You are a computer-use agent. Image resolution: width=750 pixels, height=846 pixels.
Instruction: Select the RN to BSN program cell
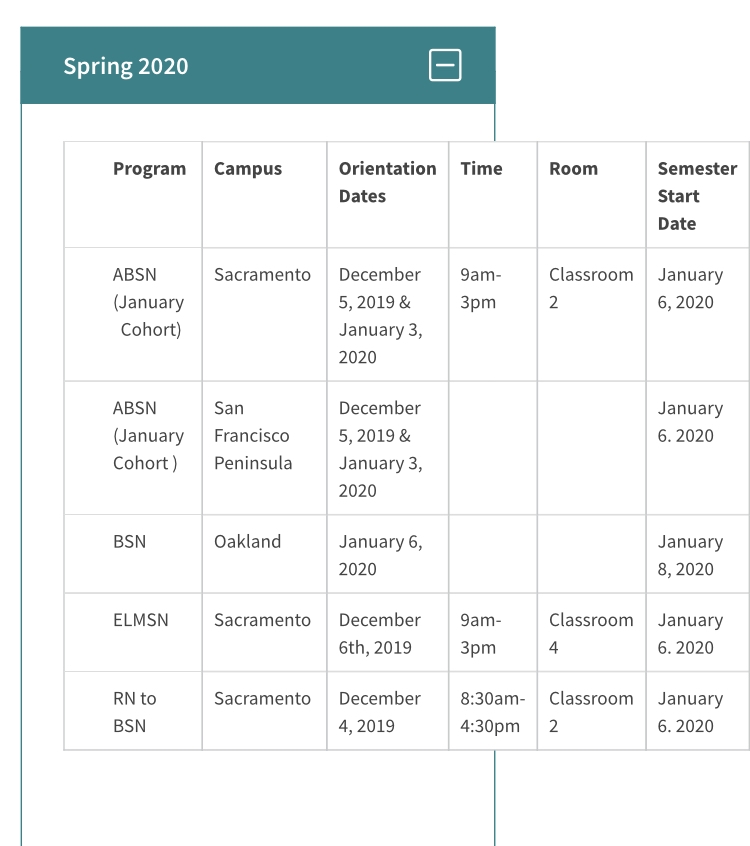135,712
